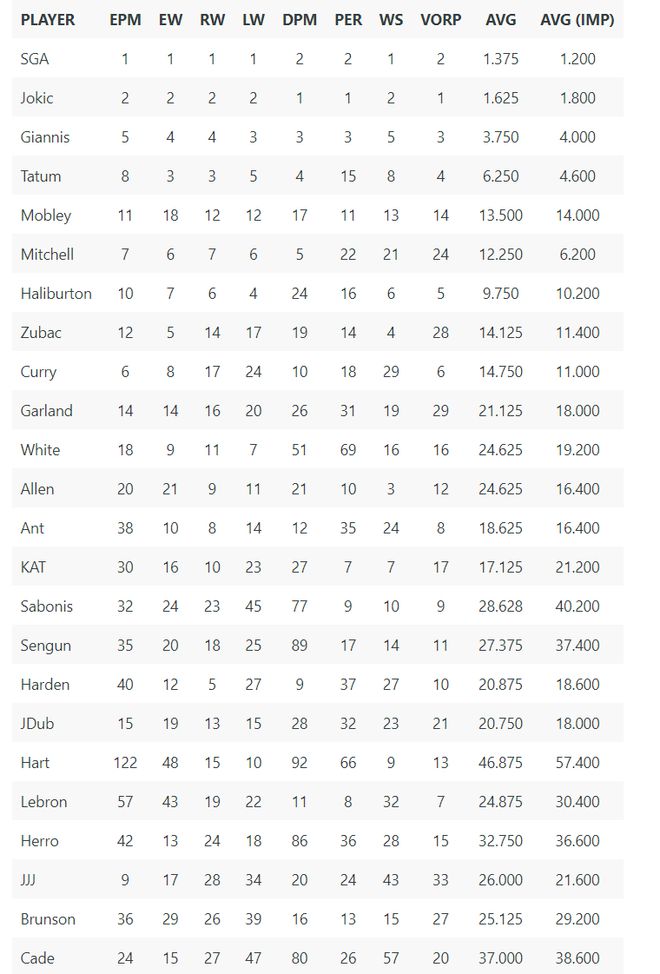660x974 pixels.
Task: Click the Brunson player name
Action: pyautogui.click(x=48, y=919)
